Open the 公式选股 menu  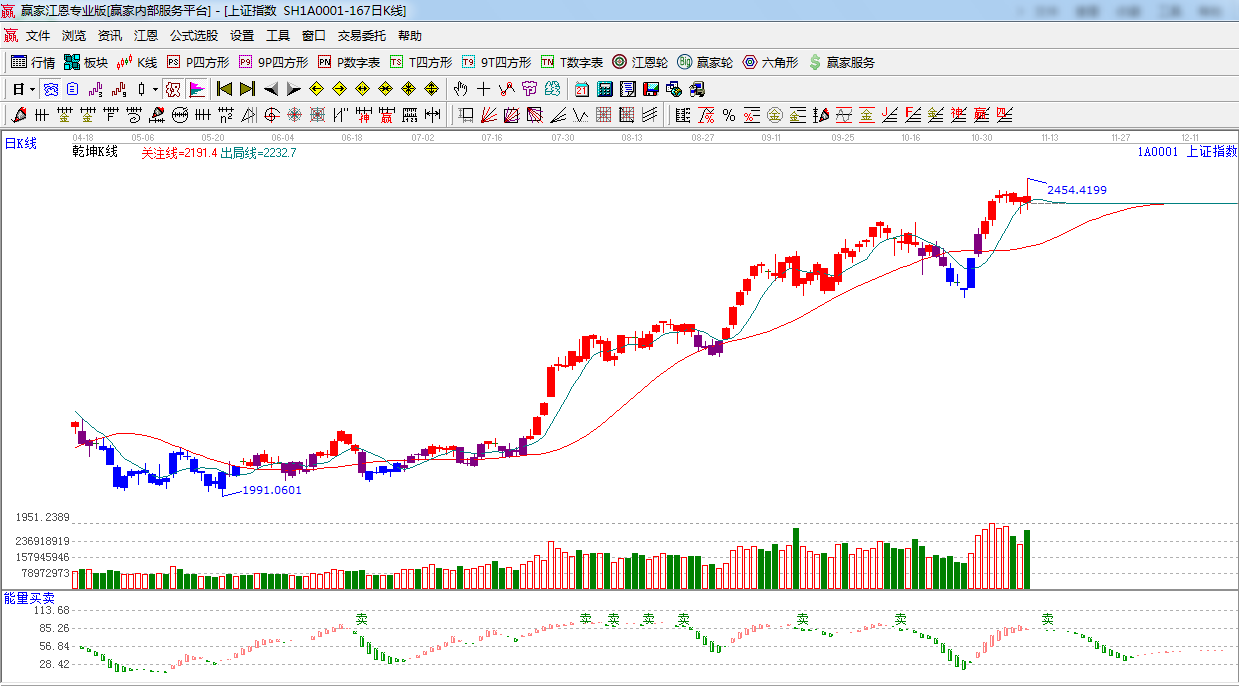coord(193,35)
